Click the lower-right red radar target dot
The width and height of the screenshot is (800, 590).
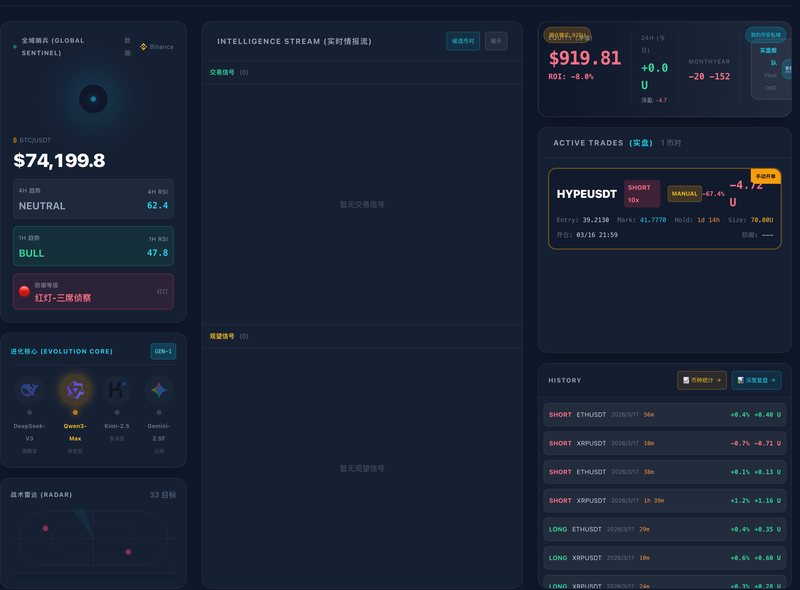point(128,552)
